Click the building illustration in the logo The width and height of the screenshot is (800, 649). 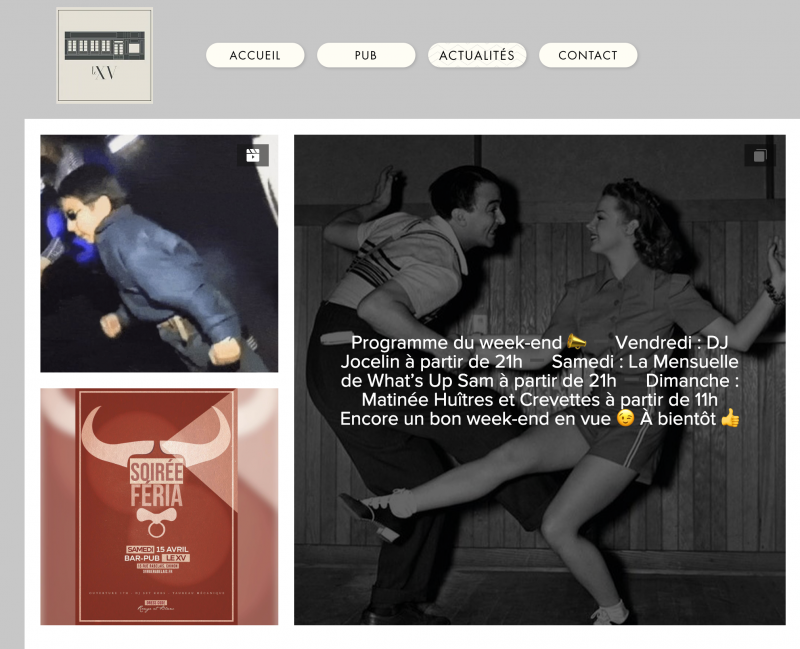pos(105,44)
